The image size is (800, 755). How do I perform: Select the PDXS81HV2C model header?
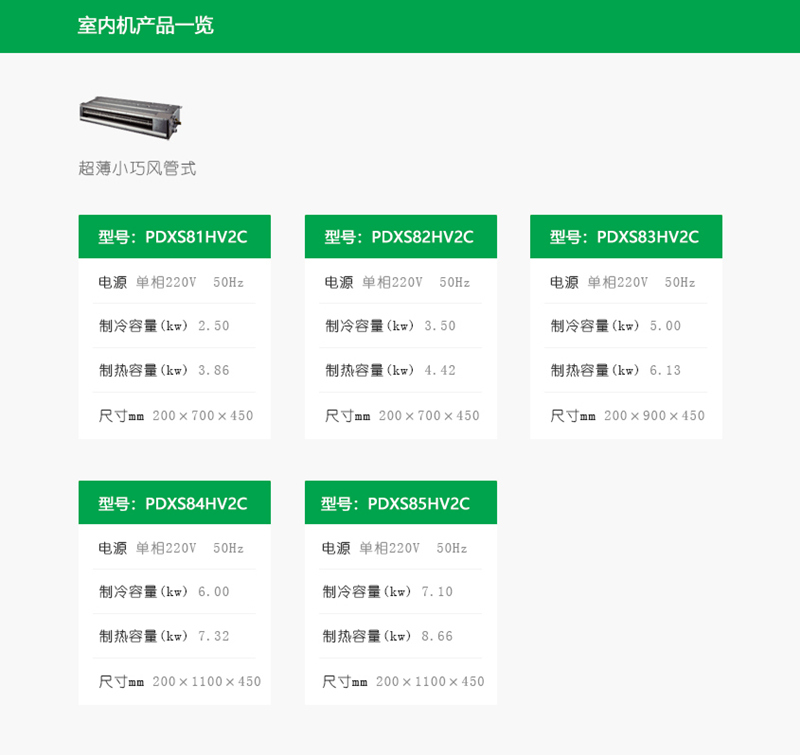point(174,237)
